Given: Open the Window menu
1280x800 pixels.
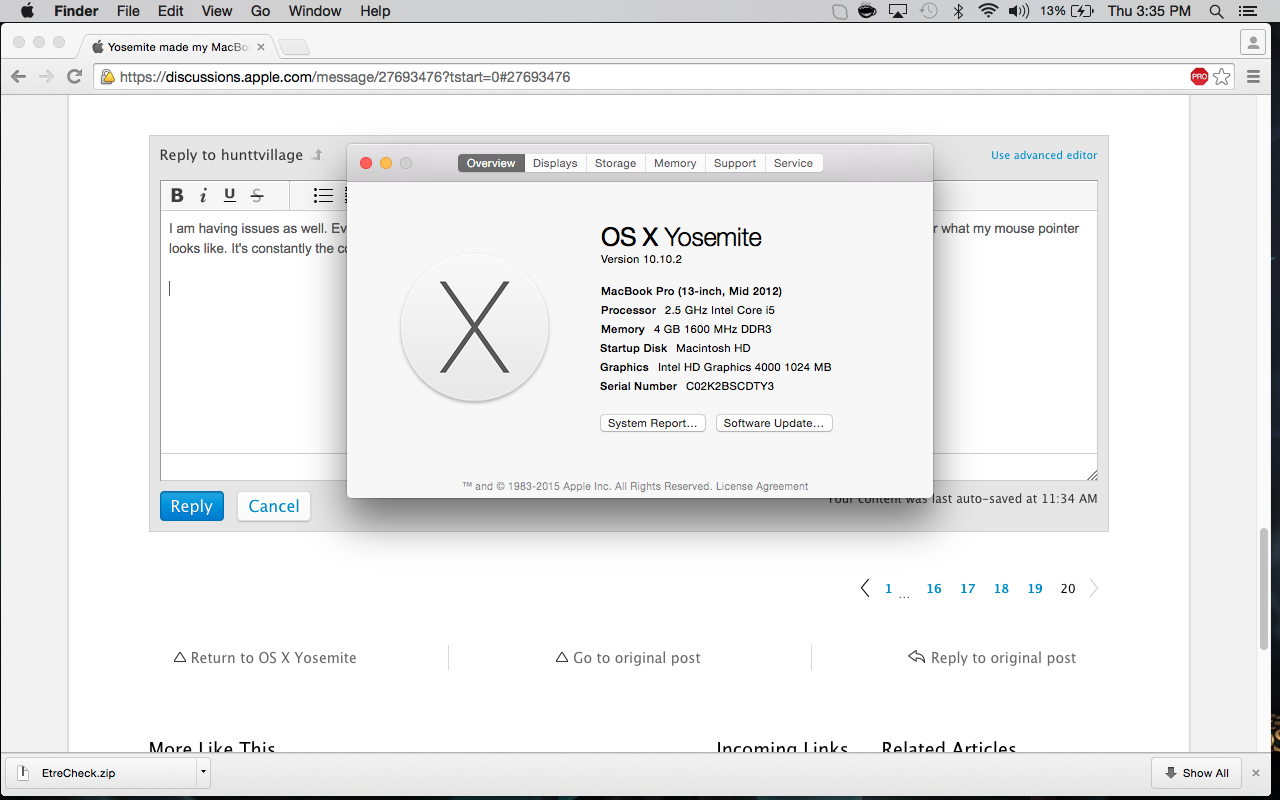Looking at the screenshot, I should click(315, 11).
